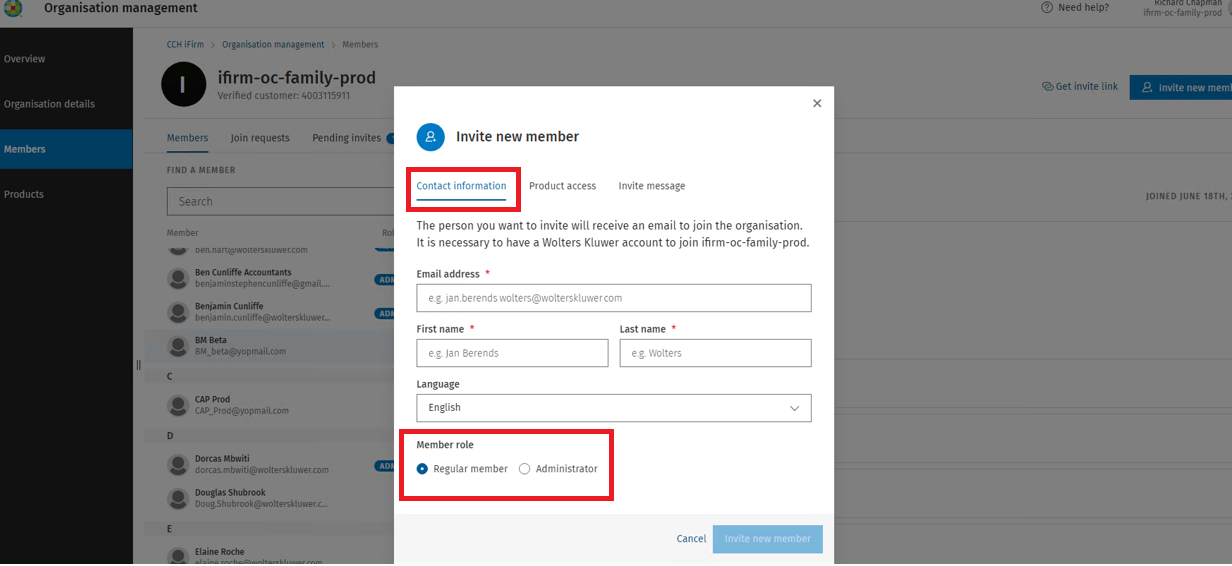Click the avatar icon of Dorcas Mbwiti
Viewport: 1232px width, 566px height.
pyautogui.click(x=178, y=464)
